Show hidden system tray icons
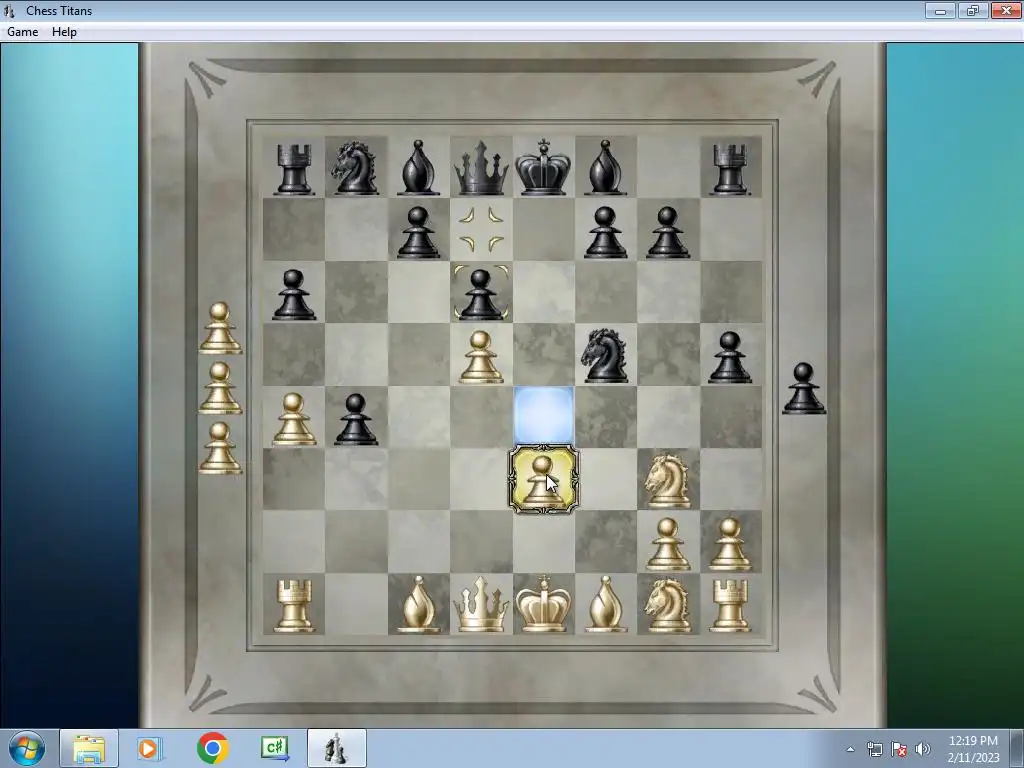 coord(850,750)
